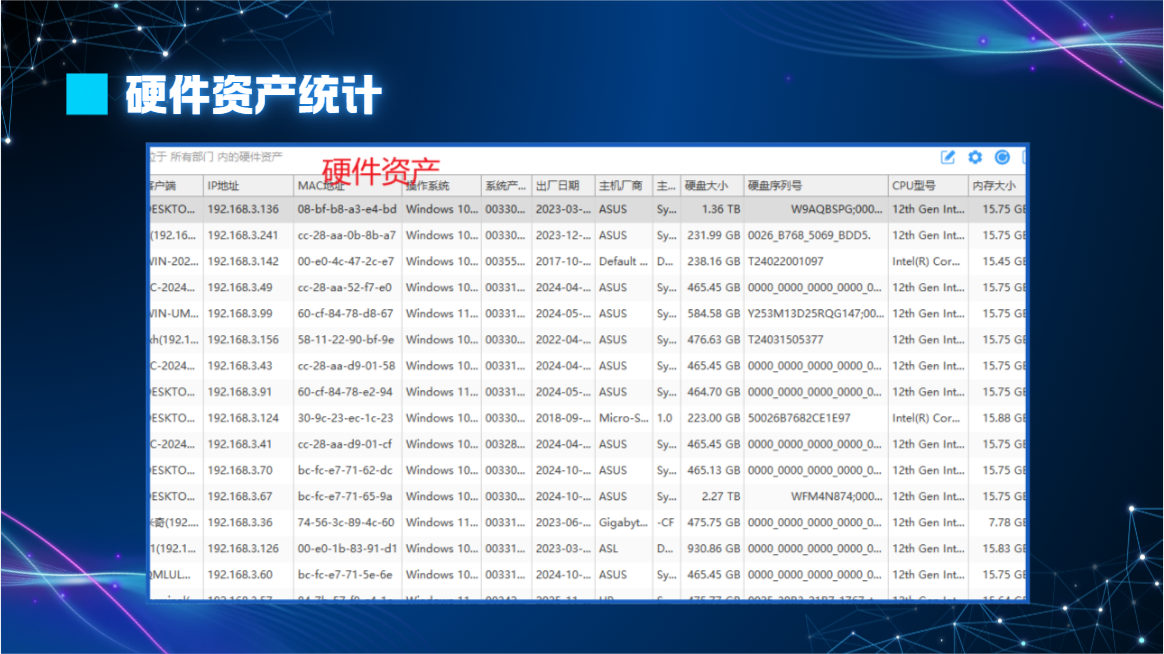The image size is (1164, 654).
Task: Open settings via the gear icon
Action: (x=975, y=157)
